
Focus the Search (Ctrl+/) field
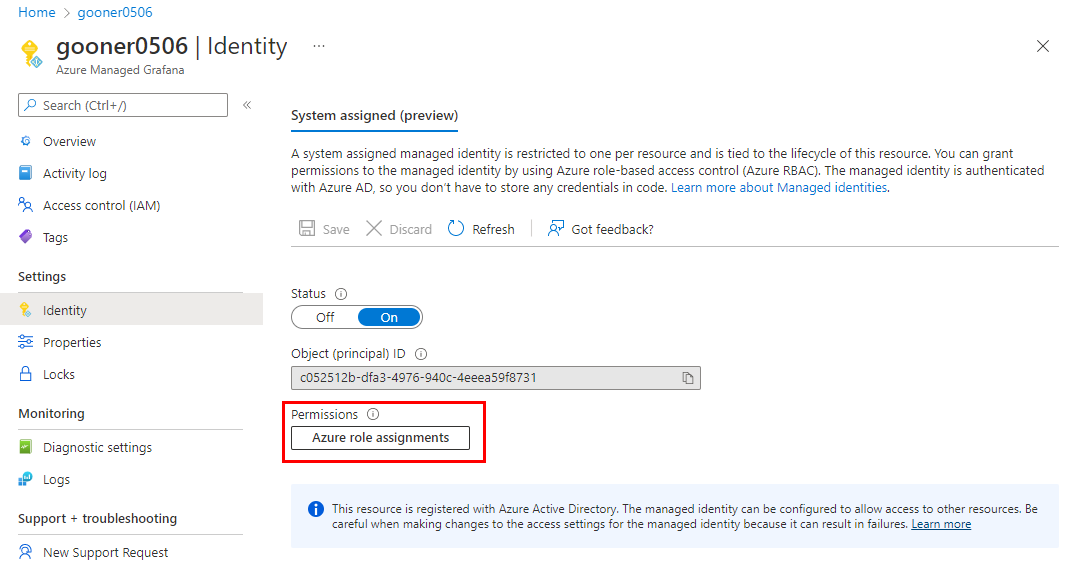click(123, 105)
